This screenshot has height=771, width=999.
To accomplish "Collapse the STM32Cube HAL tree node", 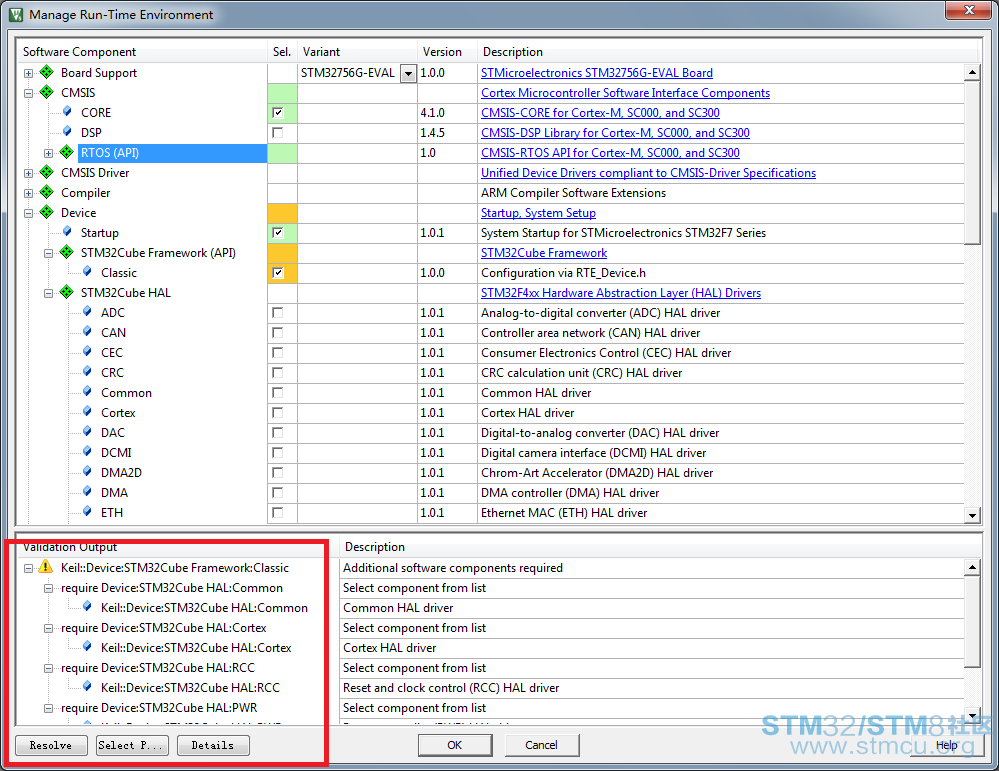I will (x=48, y=293).
